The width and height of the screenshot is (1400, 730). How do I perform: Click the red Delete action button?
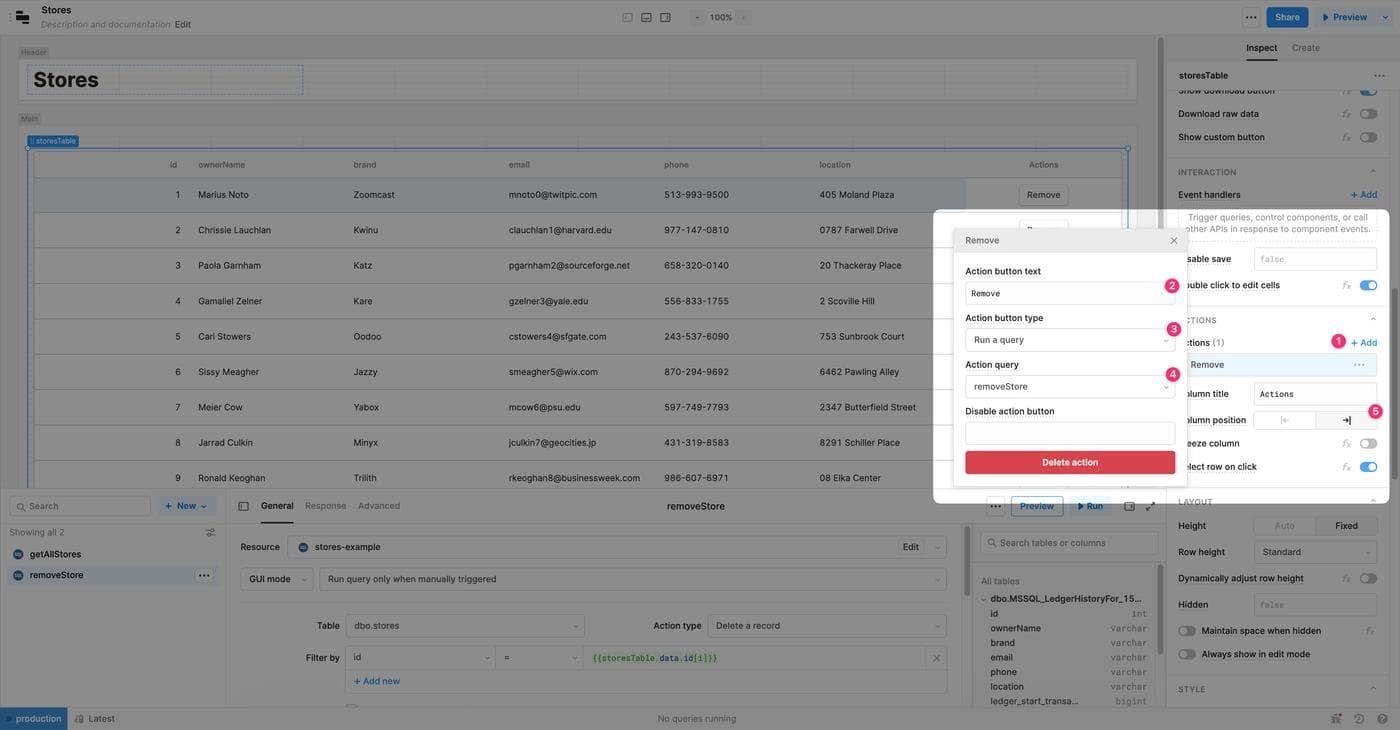1069,462
